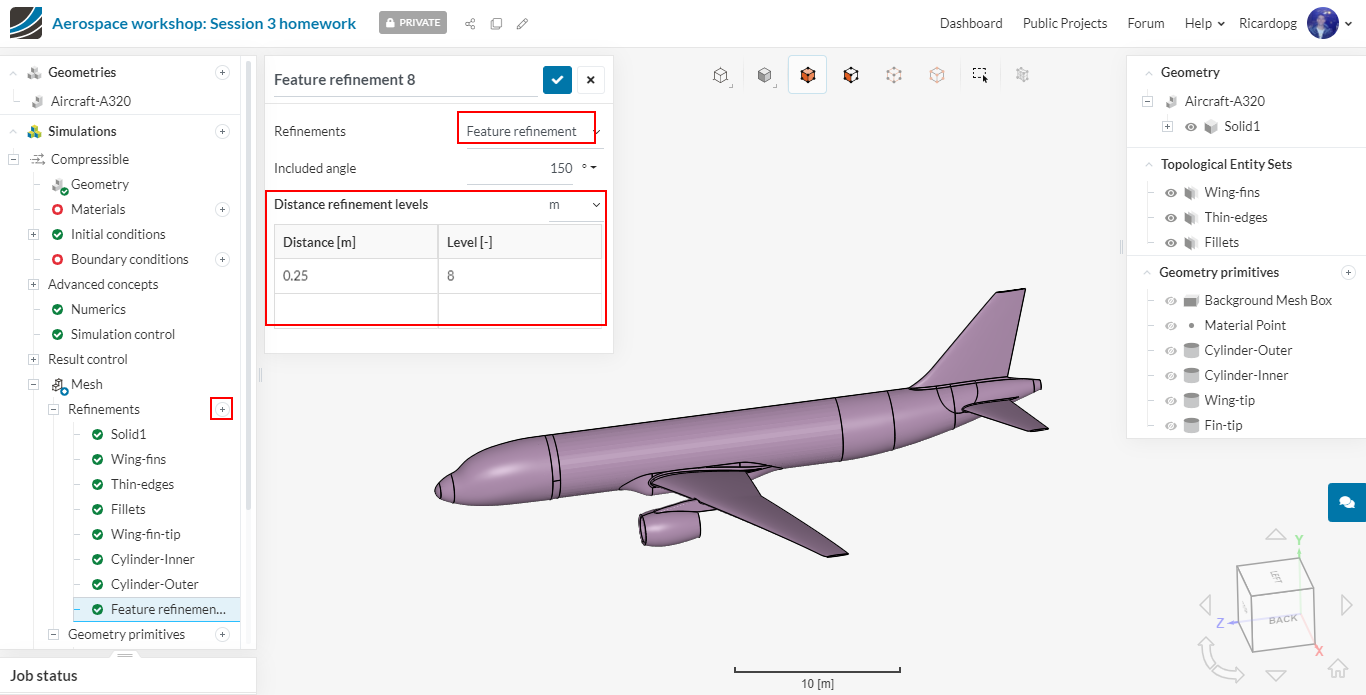The image size is (1366, 695).
Task: Add geometry primitive via plus under Mesh tree
Action: tap(222, 634)
